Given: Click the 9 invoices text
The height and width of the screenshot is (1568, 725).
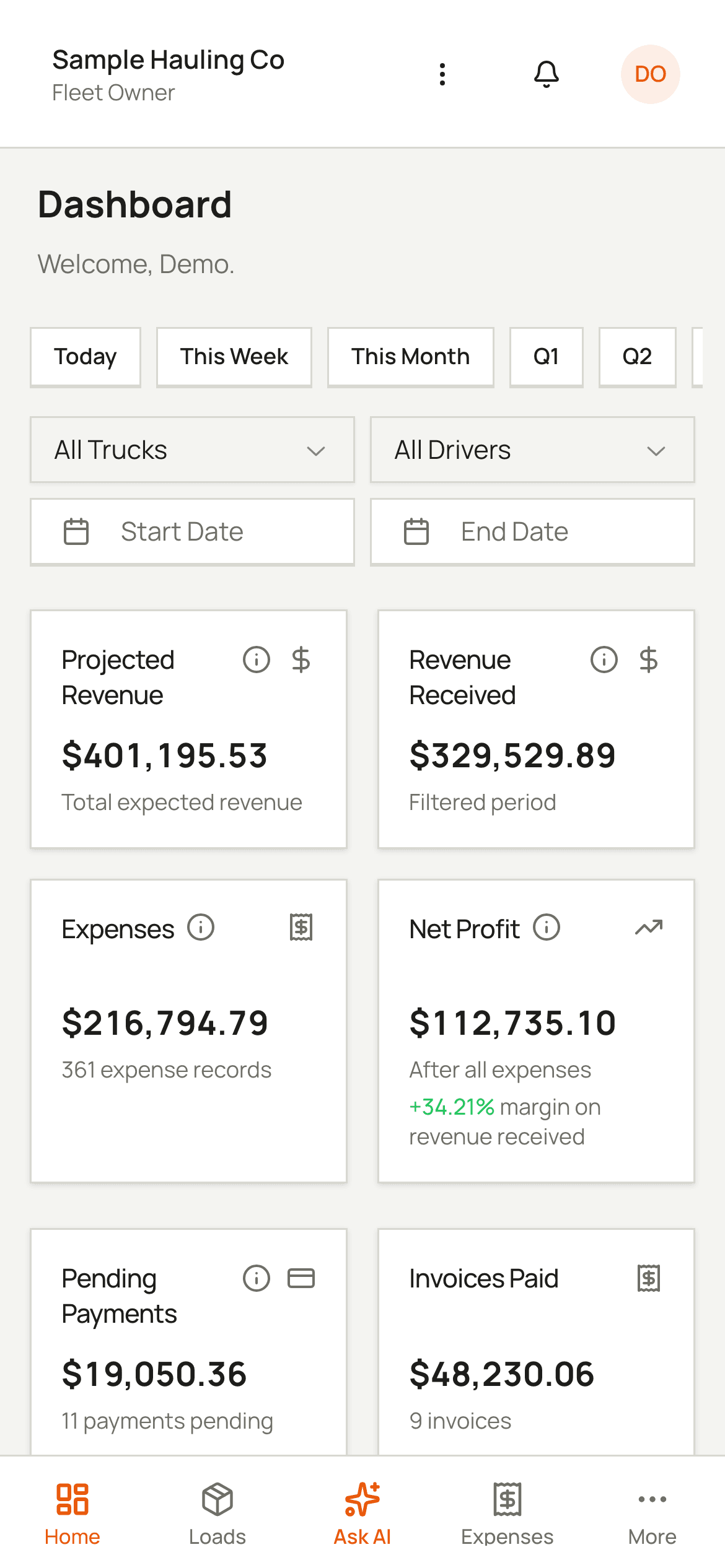Looking at the screenshot, I should [460, 1421].
